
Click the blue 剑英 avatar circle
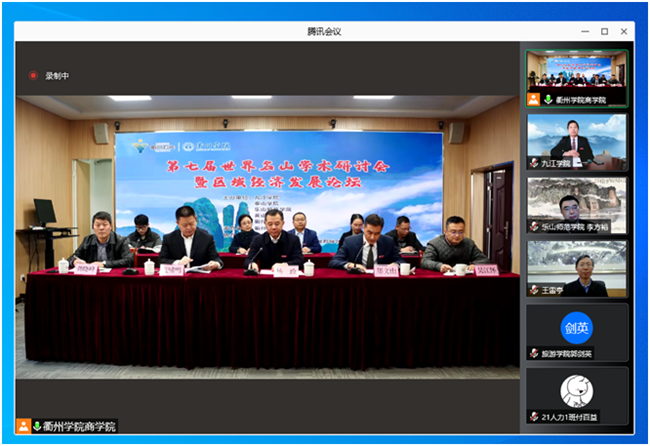point(577,326)
